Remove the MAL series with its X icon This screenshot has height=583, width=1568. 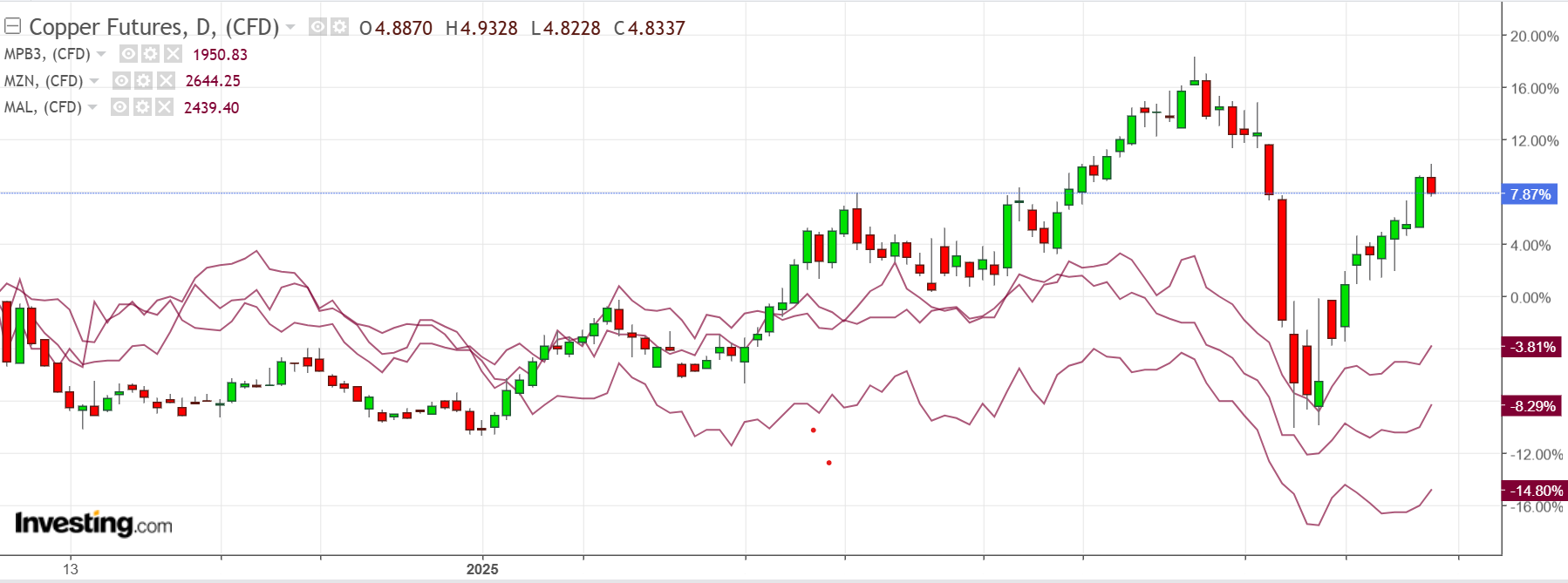164,107
